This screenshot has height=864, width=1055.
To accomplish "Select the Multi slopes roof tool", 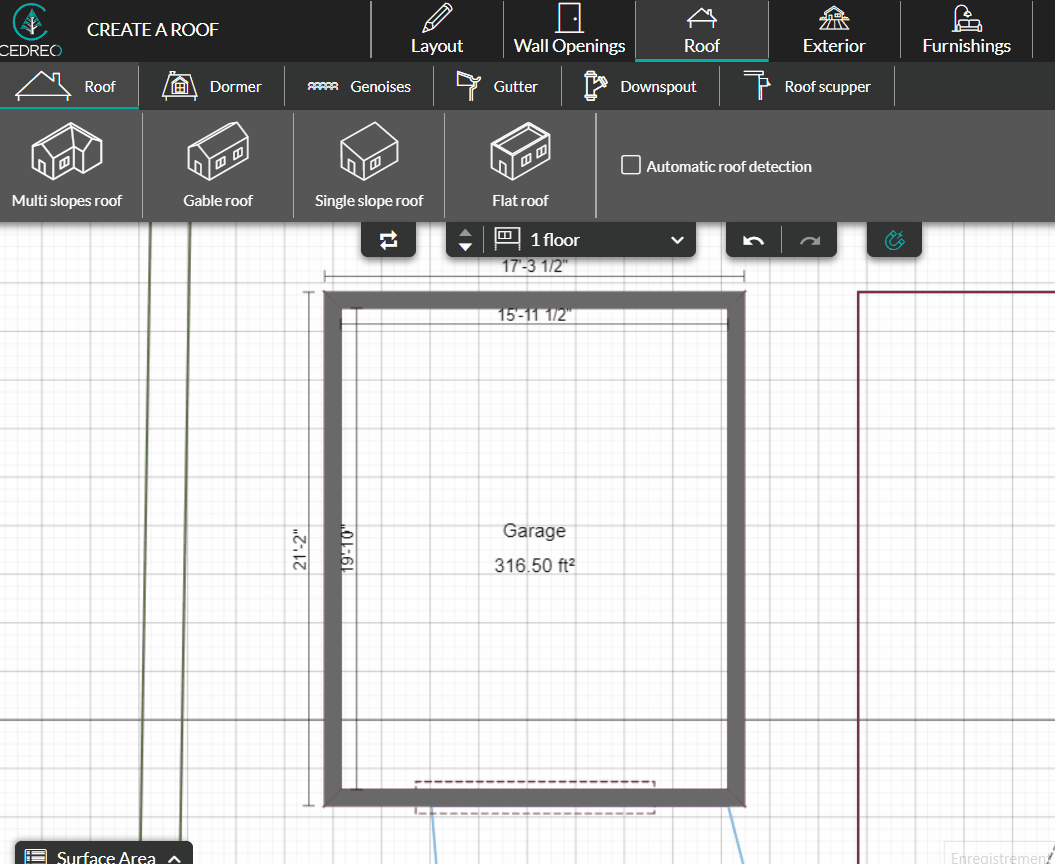I will point(66,165).
